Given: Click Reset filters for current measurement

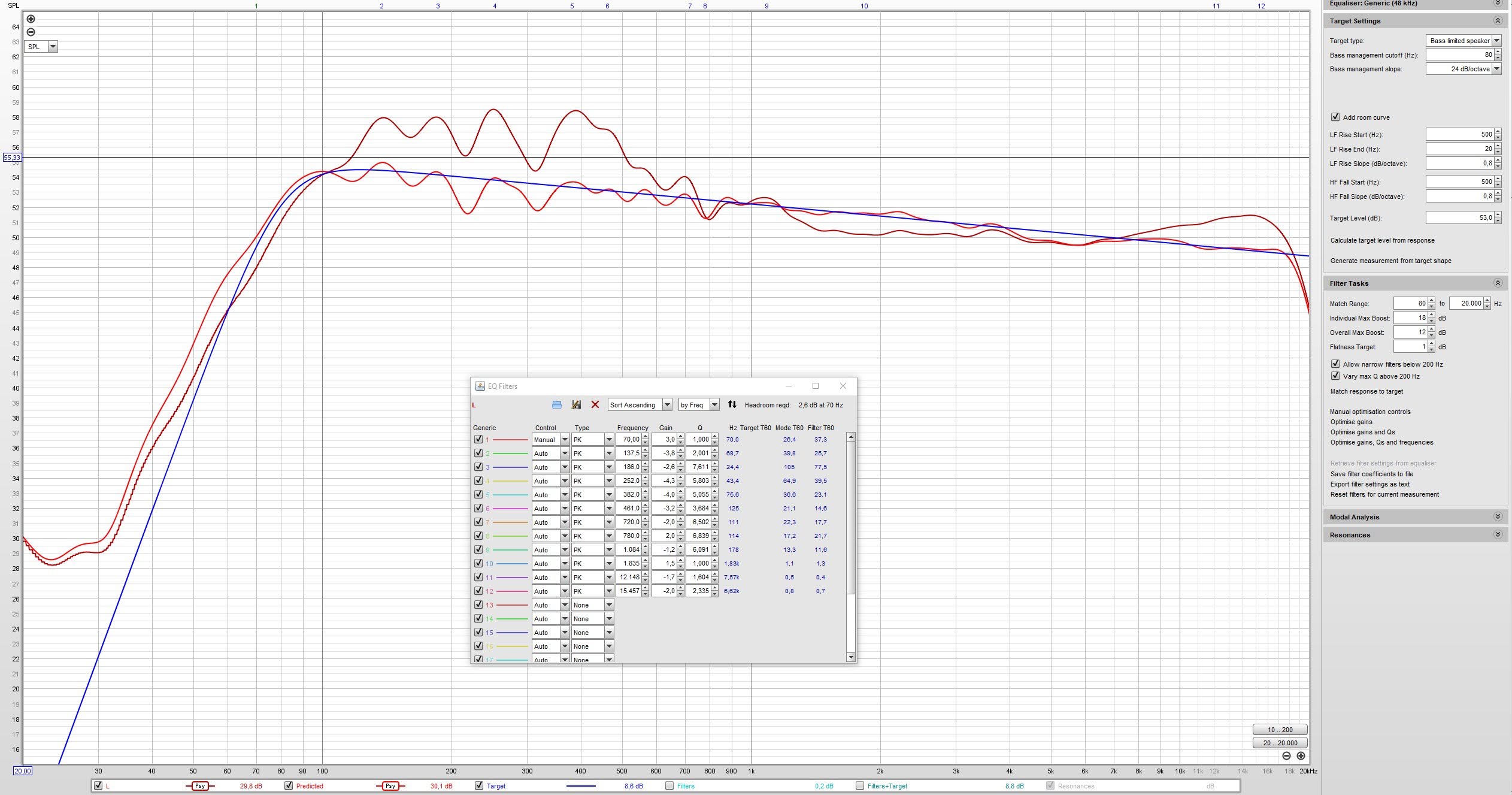Looking at the screenshot, I should (1384, 495).
